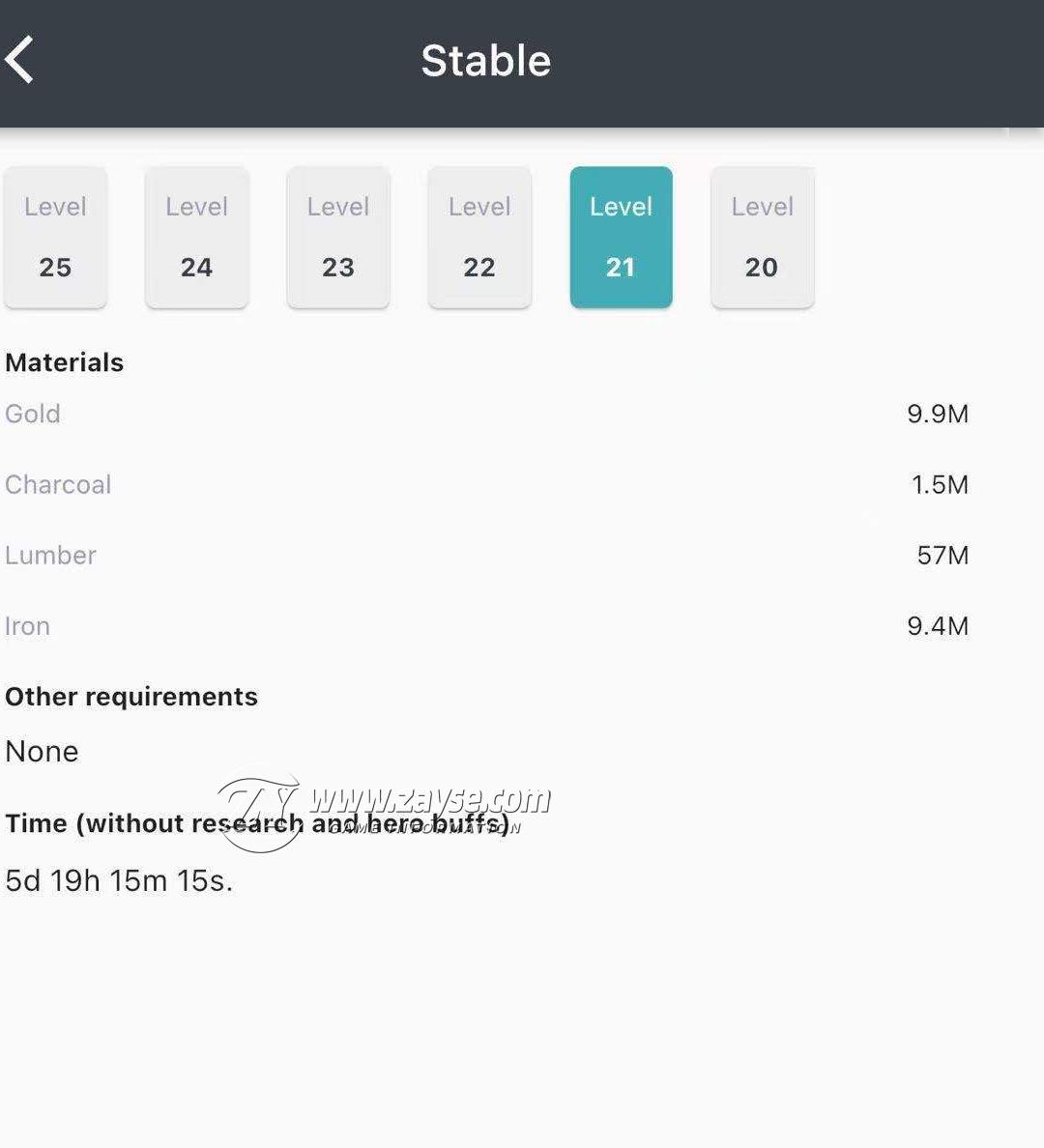Click the upgrade time 5d 19h 15m 15s
1044x1148 pixels.
[x=119, y=880]
